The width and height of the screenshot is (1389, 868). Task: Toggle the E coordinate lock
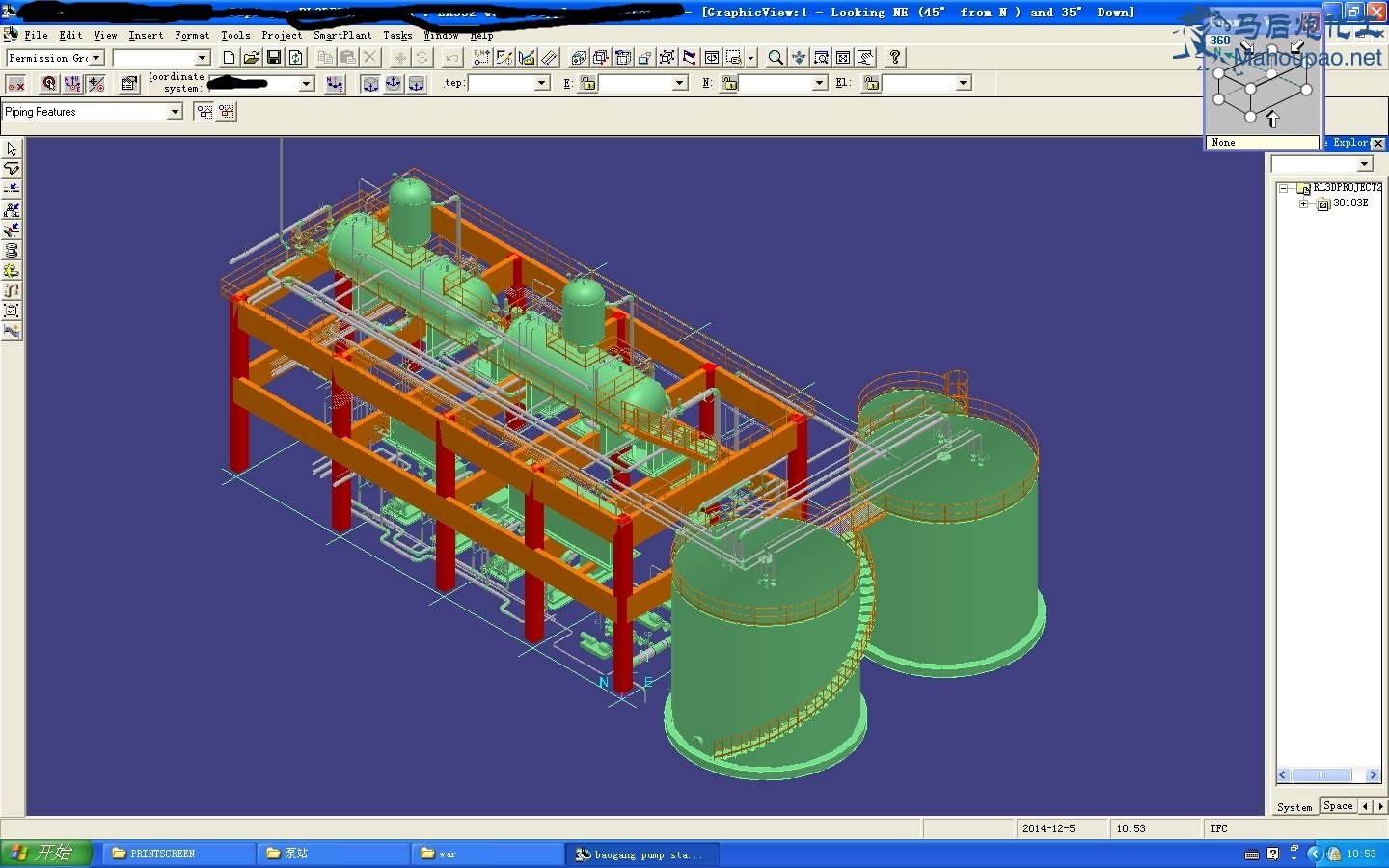588,84
